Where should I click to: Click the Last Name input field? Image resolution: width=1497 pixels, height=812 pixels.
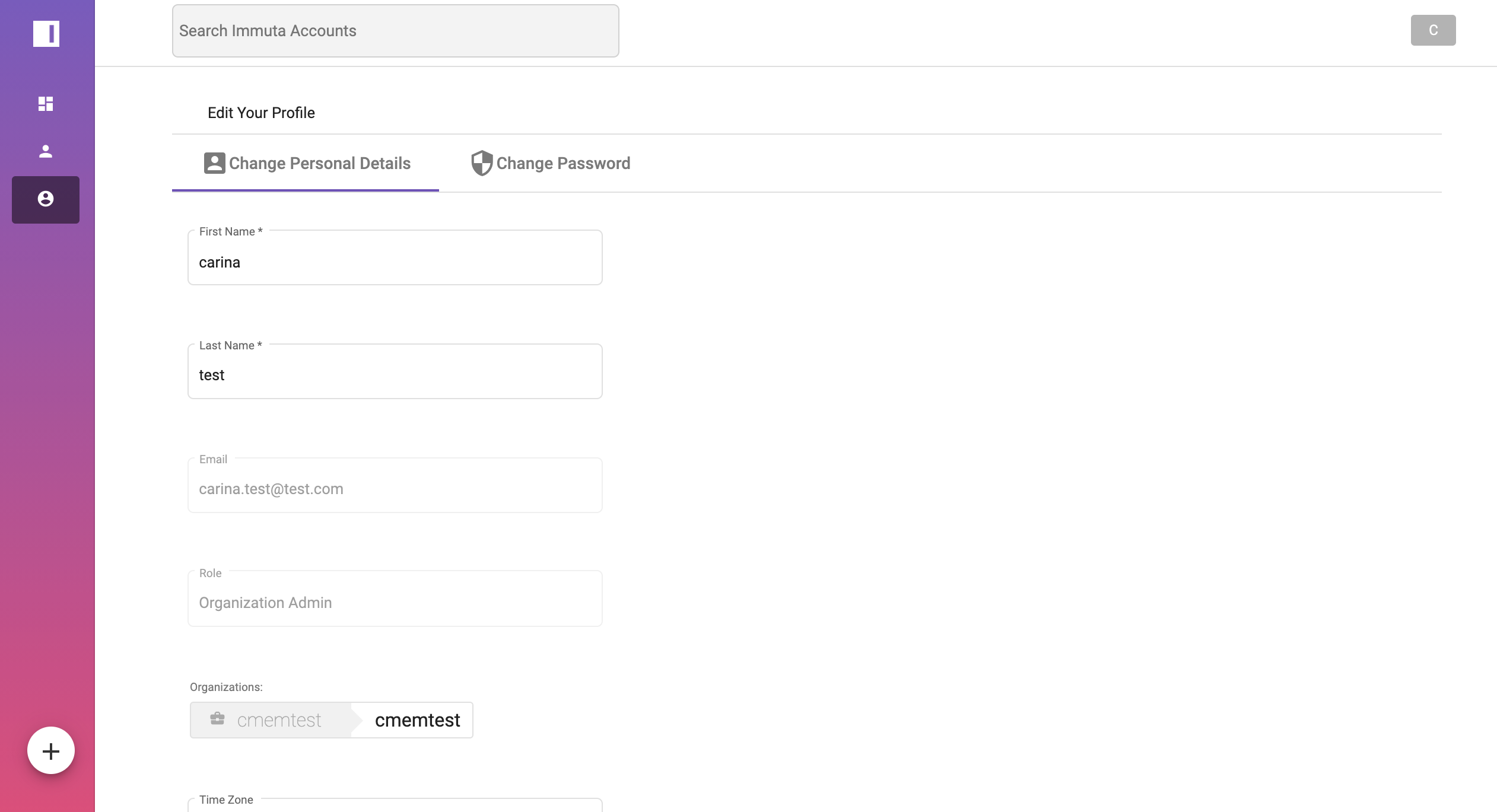pyautogui.click(x=395, y=375)
